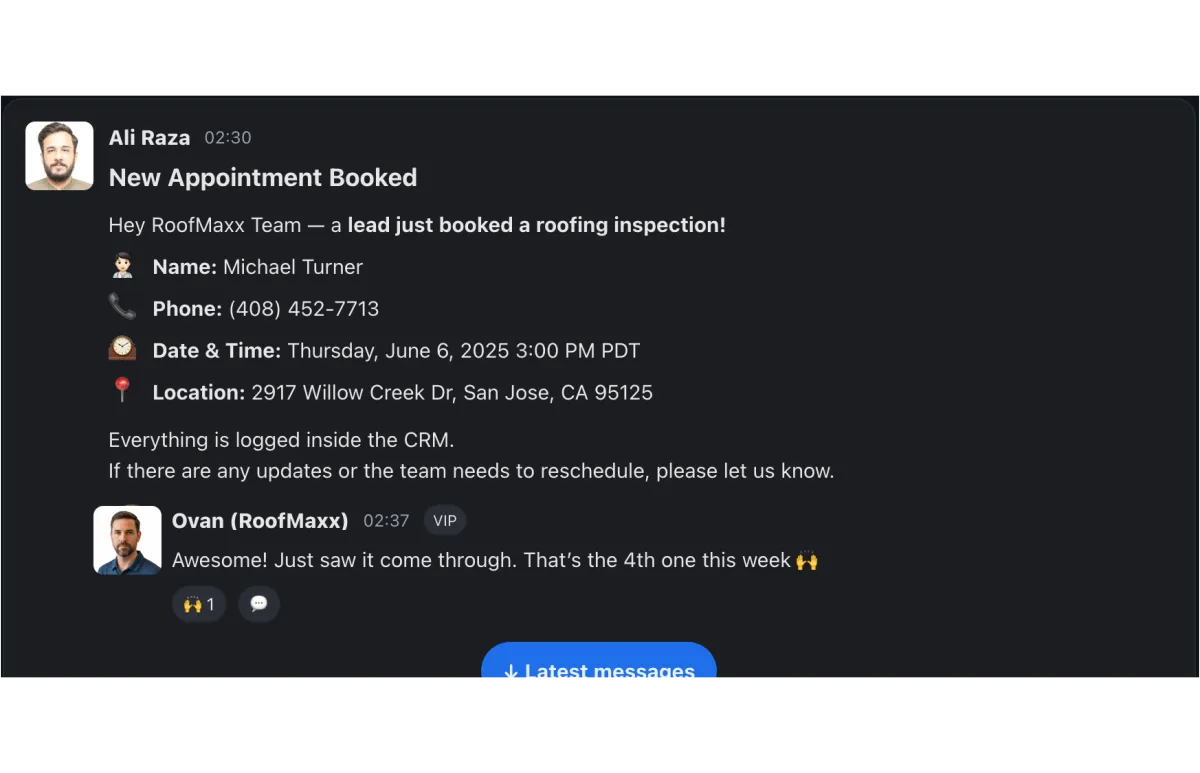This screenshot has width=1200, height=773.
Task: Click the telephone emoji icon
Action: (122, 307)
